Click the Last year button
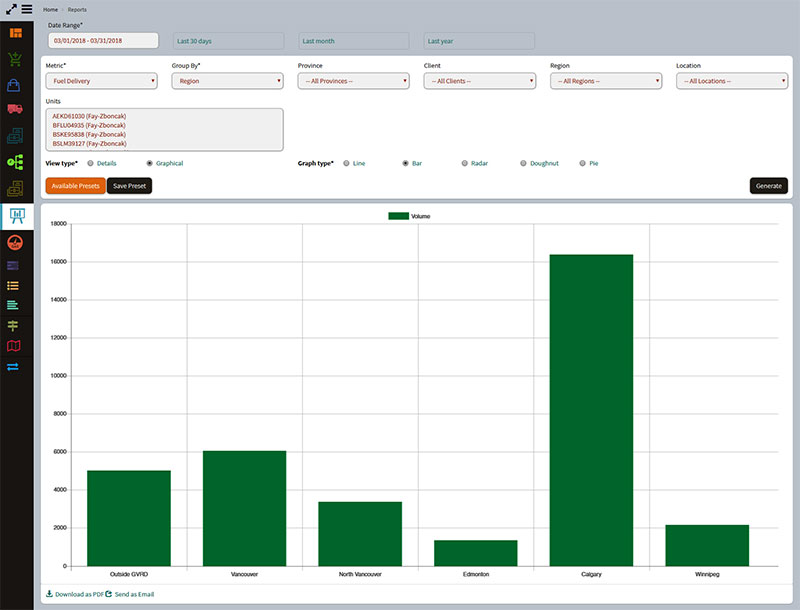Image resolution: width=800 pixels, height=610 pixels. pos(479,41)
